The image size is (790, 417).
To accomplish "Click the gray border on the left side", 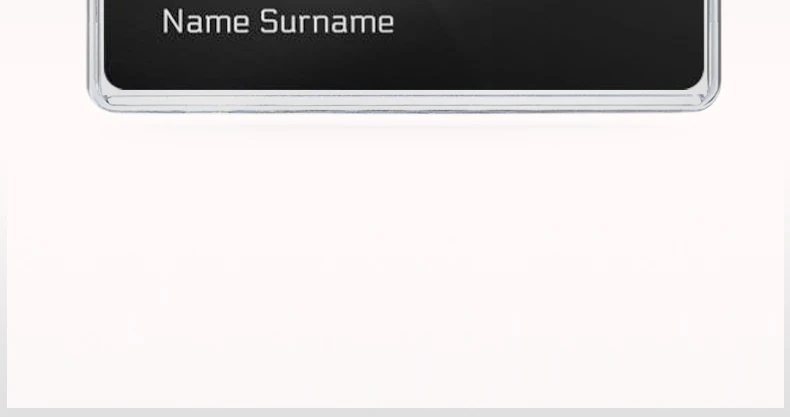I will pos(3,302).
